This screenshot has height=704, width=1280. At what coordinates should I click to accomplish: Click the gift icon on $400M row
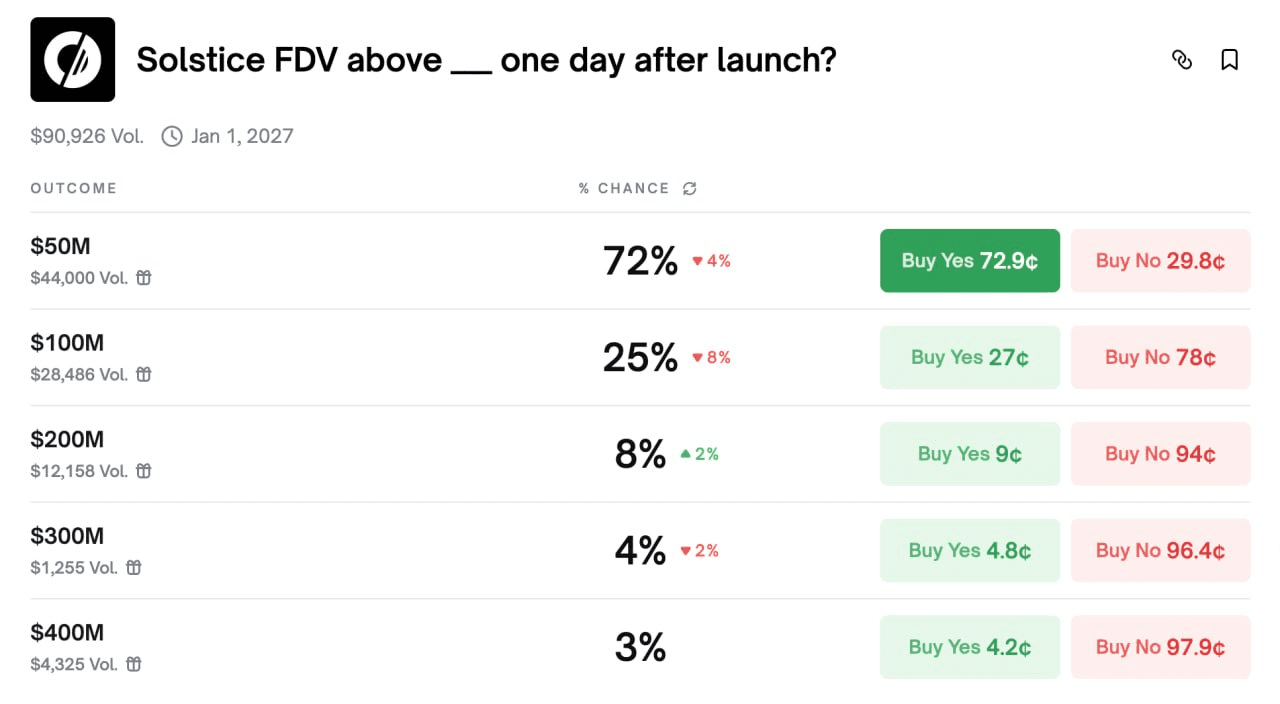pyautogui.click(x=134, y=664)
